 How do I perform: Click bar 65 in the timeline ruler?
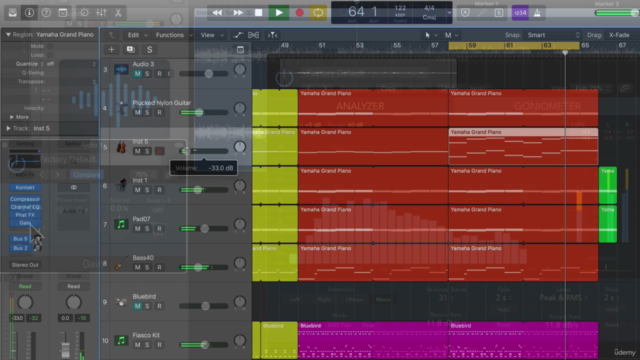pyautogui.click(x=585, y=45)
